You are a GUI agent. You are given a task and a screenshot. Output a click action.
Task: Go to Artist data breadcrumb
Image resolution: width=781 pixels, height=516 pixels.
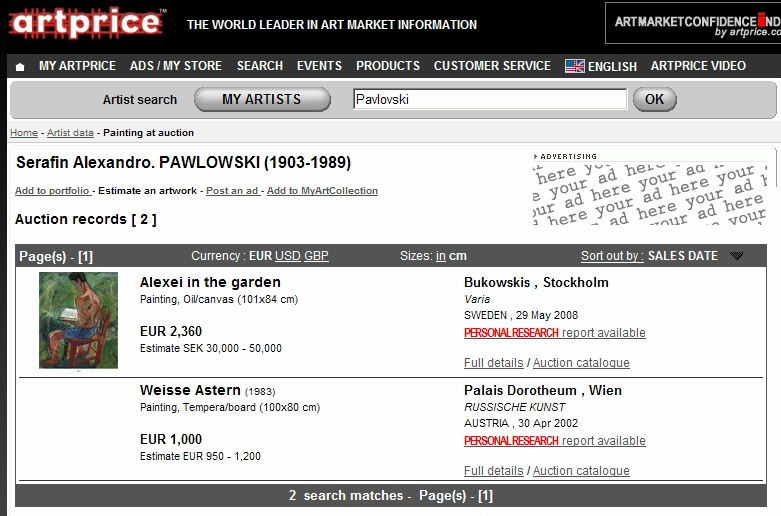tap(70, 133)
